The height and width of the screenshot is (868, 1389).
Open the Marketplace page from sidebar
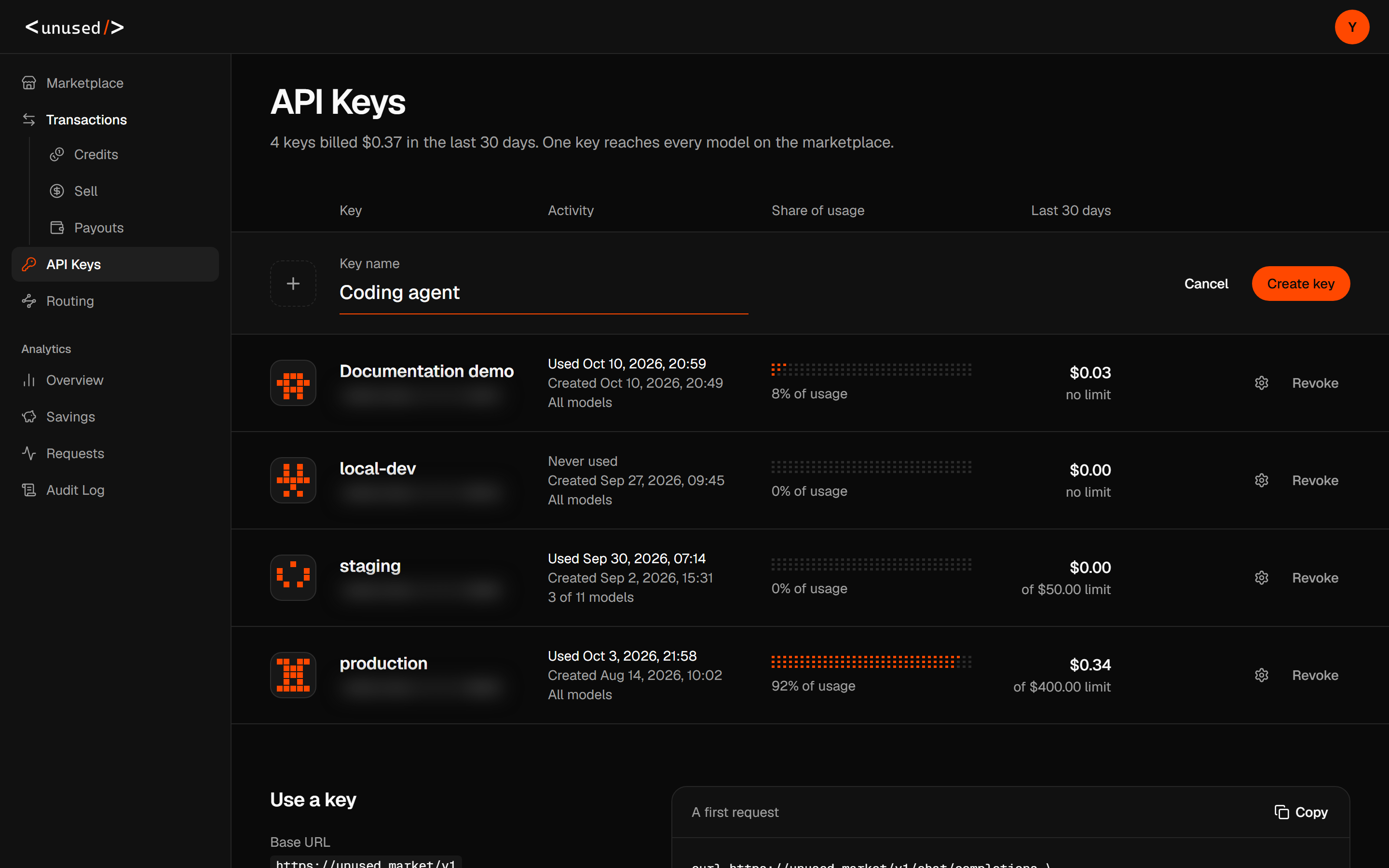(115, 83)
